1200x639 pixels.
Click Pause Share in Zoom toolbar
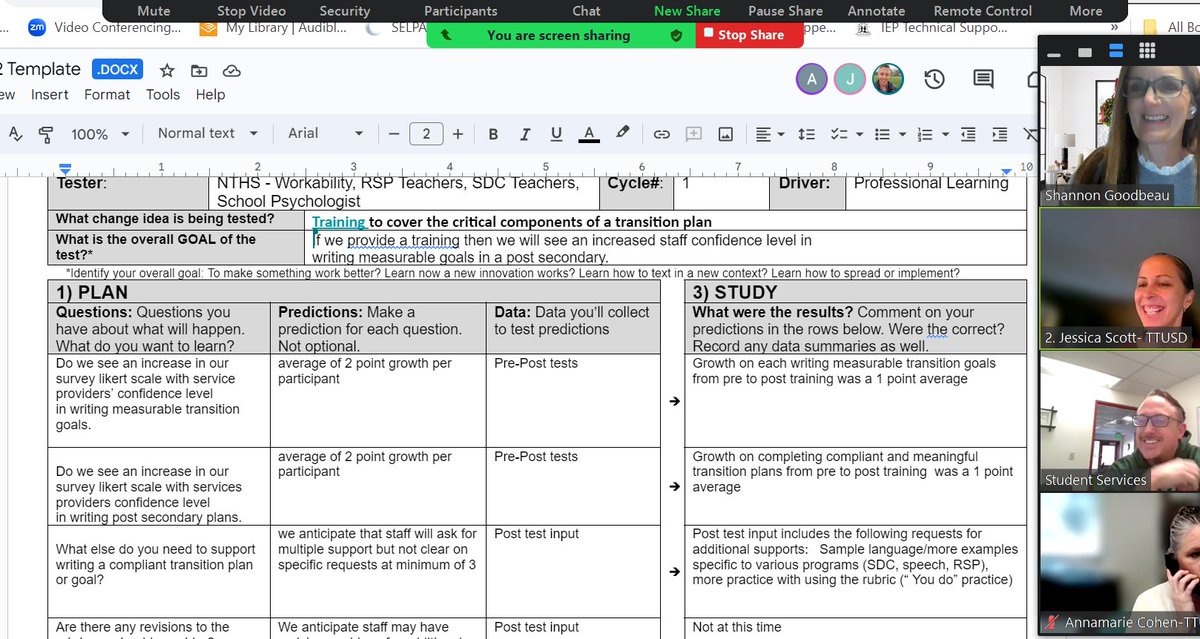tap(785, 11)
